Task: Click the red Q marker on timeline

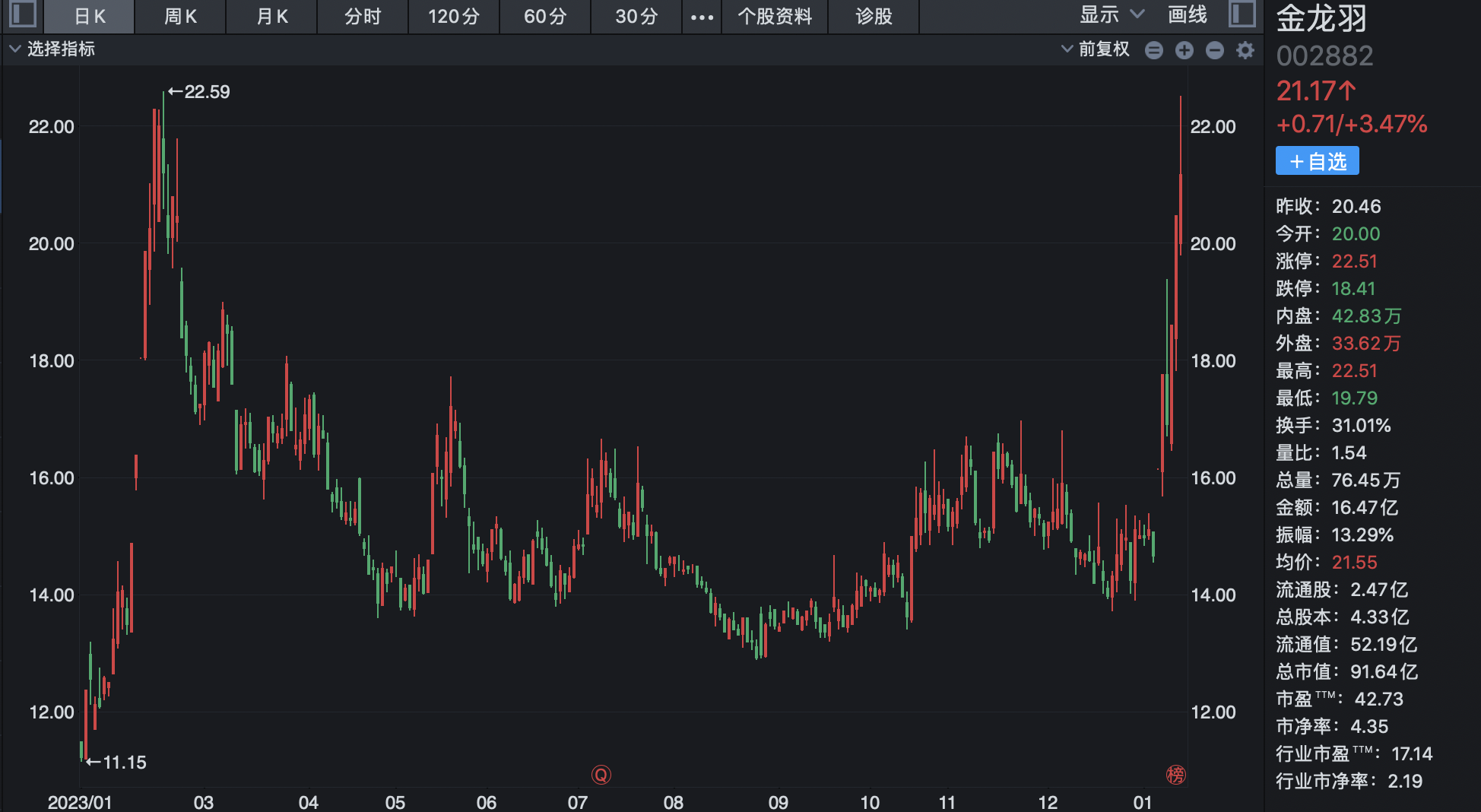Action: (x=601, y=775)
